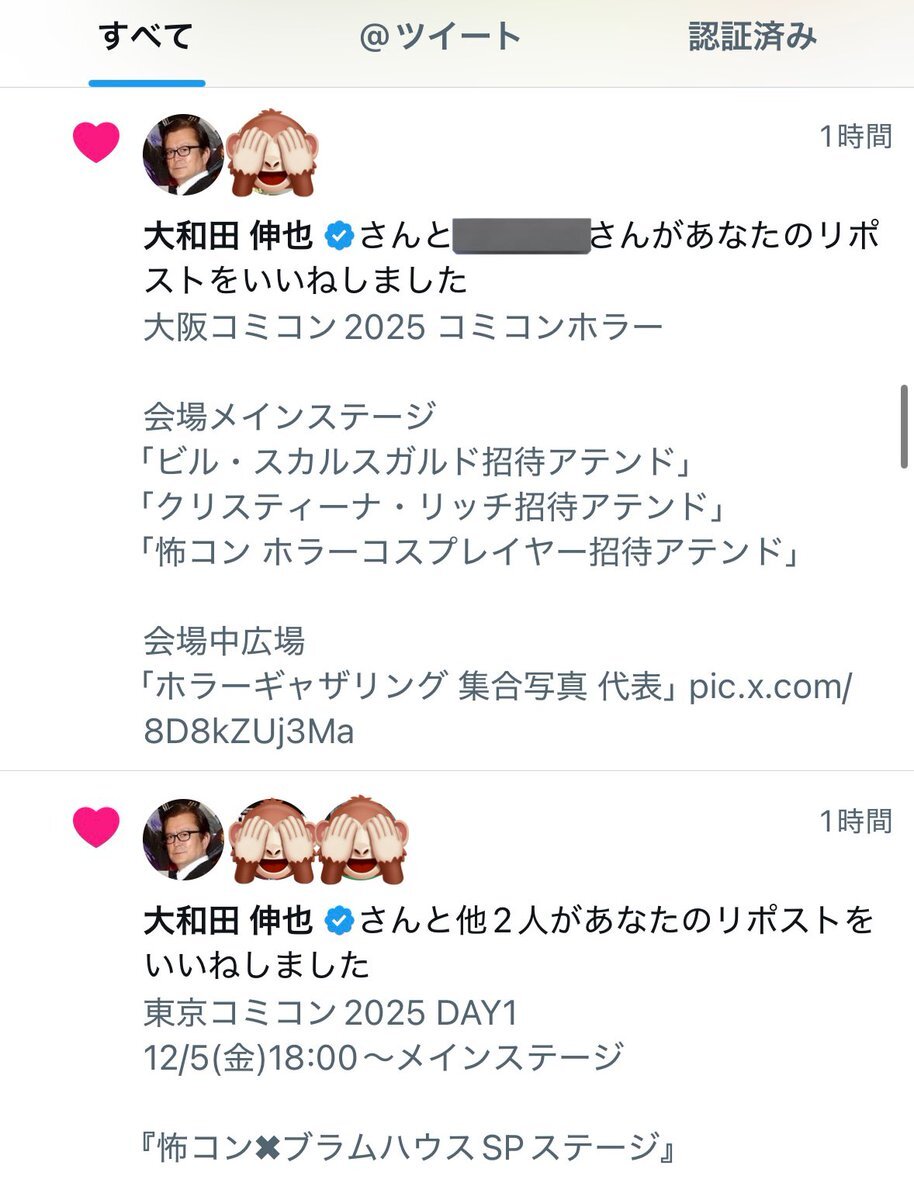Switch to the すべて tab
The width and height of the screenshot is (914, 1200).
point(146,38)
